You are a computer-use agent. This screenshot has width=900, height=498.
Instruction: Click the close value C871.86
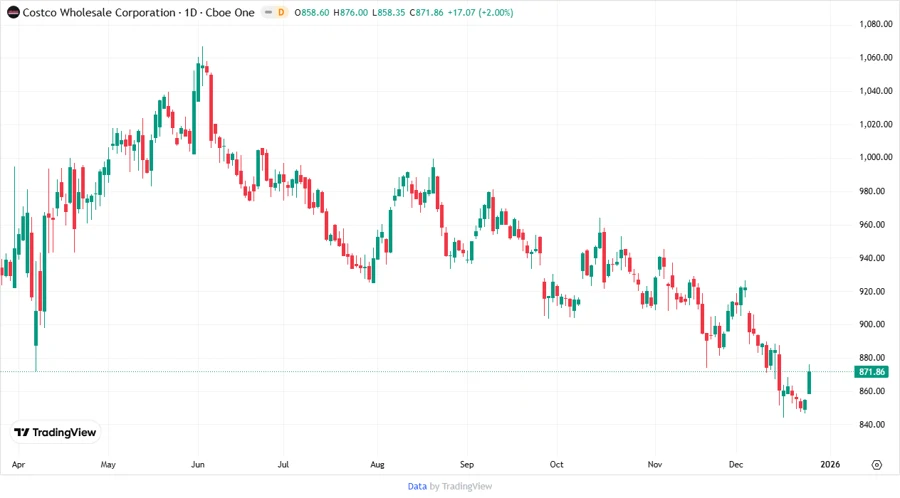tap(426, 13)
